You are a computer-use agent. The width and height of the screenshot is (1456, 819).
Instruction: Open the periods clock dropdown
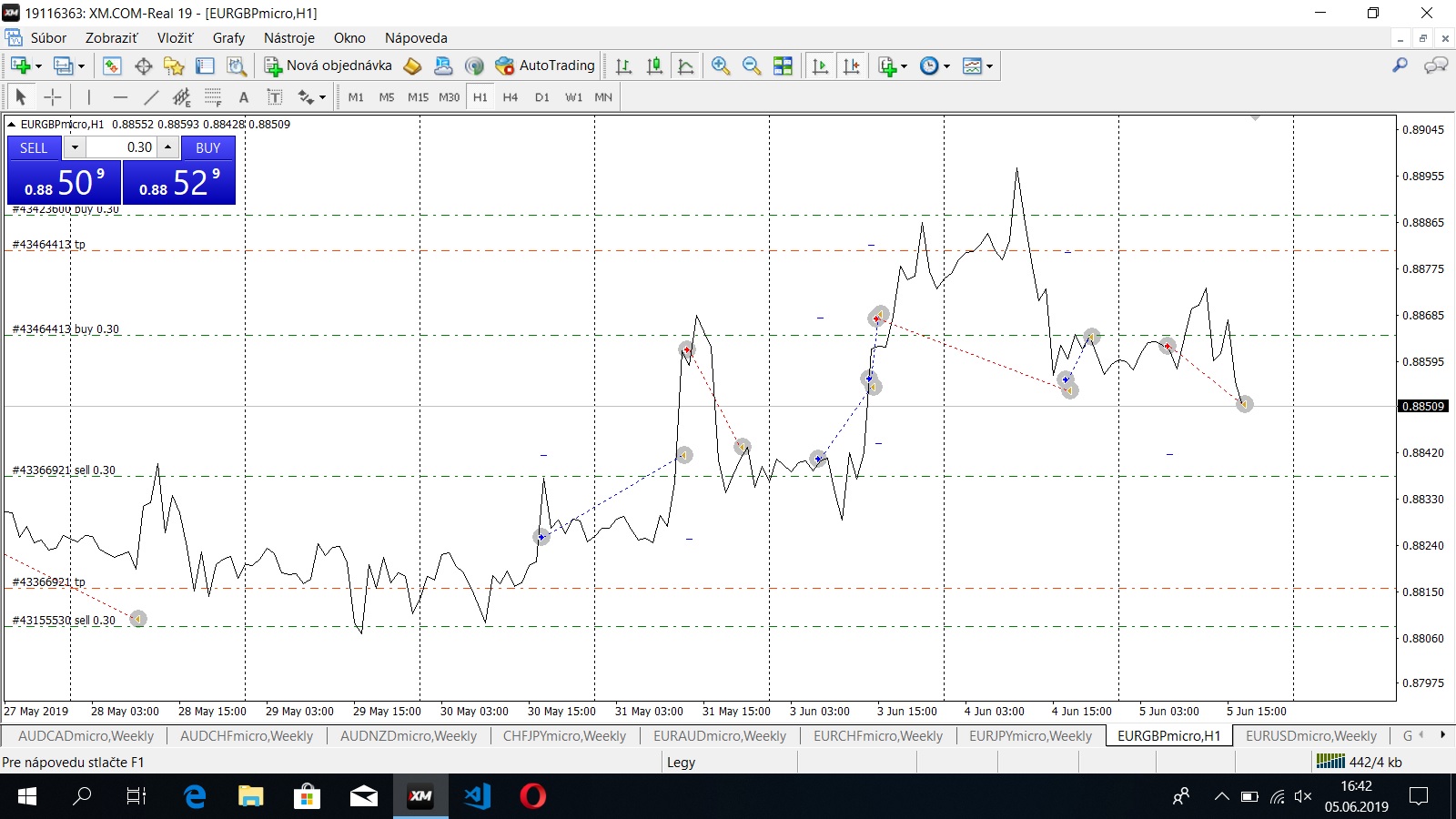pos(946,66)
